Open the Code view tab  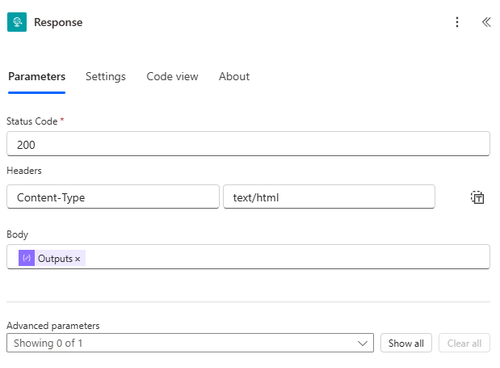172,76
